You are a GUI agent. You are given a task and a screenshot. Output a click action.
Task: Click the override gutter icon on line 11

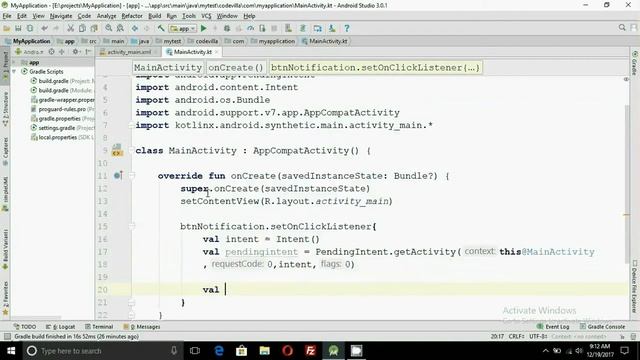pos(118,176)
